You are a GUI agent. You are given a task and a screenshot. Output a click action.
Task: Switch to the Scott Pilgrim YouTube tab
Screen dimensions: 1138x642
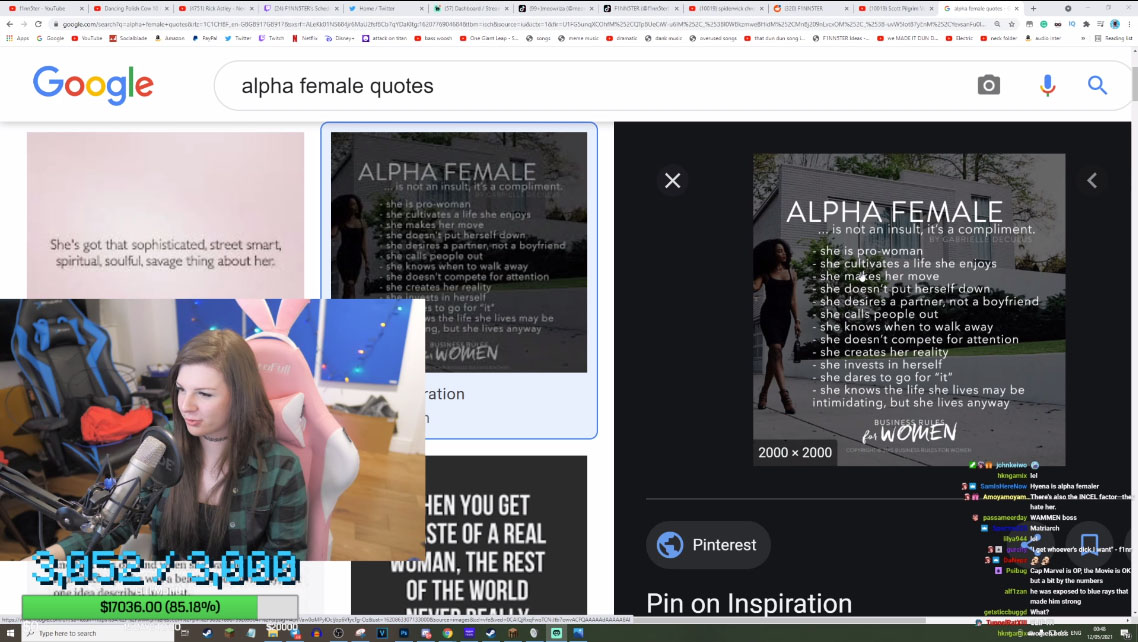896,9
